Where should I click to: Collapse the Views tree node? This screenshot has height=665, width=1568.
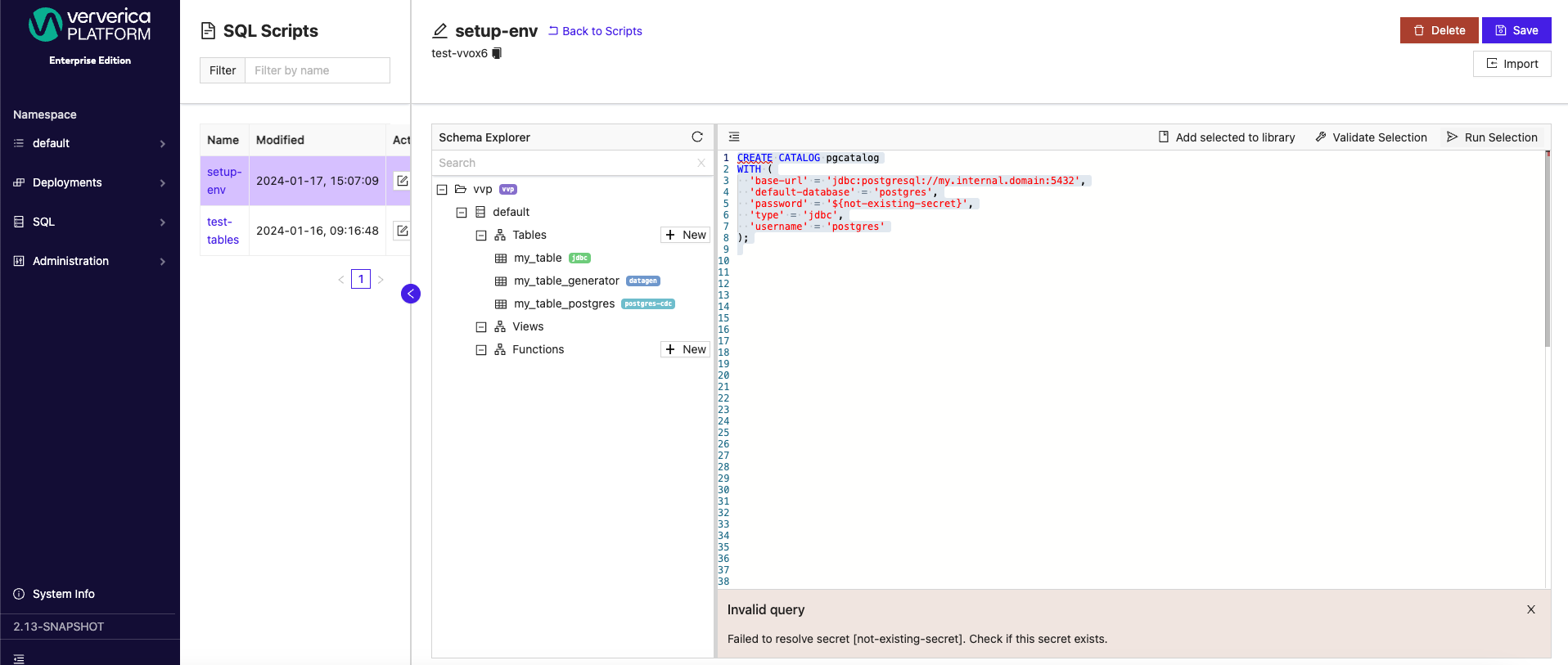pyautogui.click(x=481, y=327)
